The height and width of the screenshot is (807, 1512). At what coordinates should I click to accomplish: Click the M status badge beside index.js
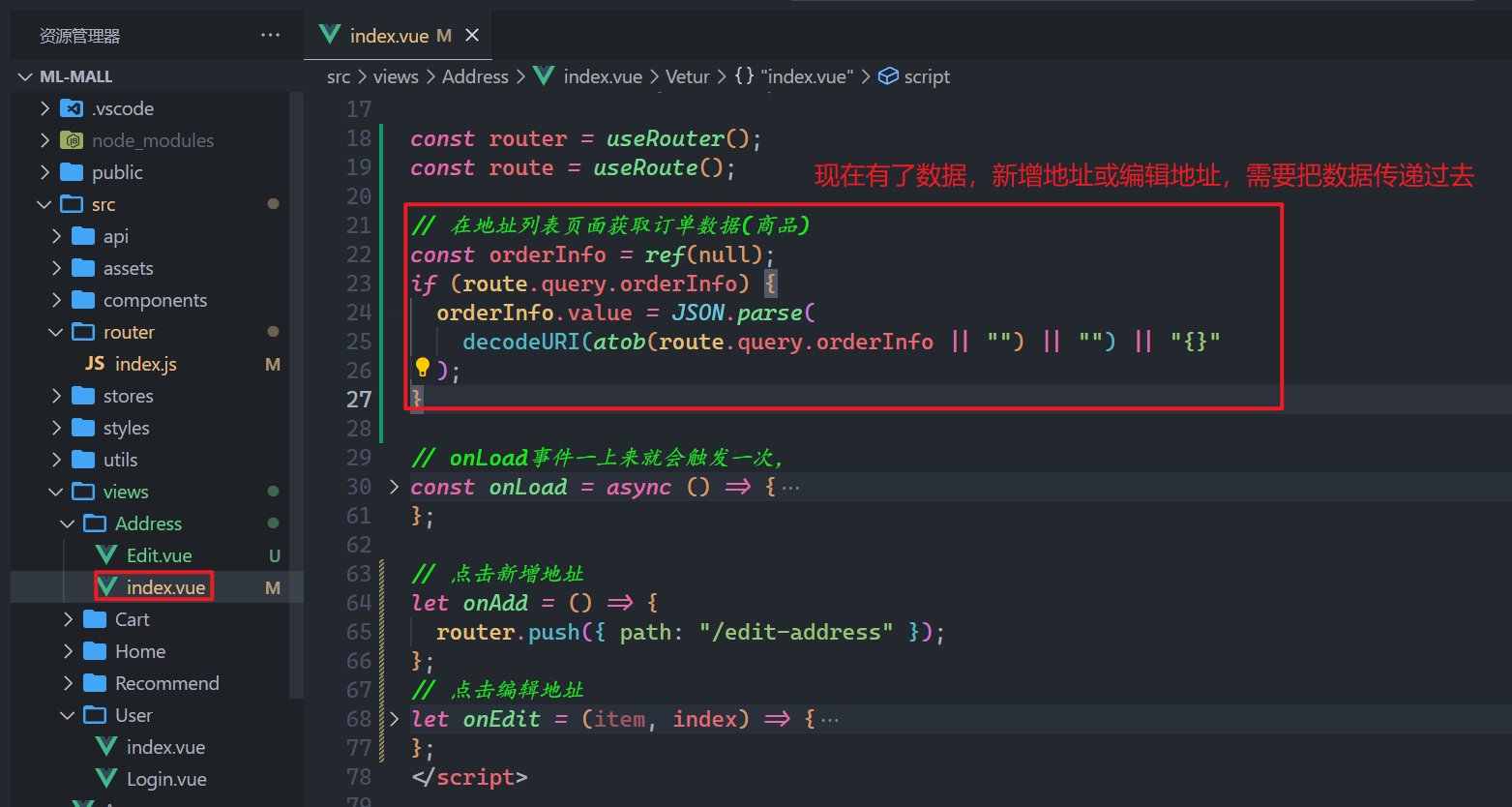click(273, 364)
